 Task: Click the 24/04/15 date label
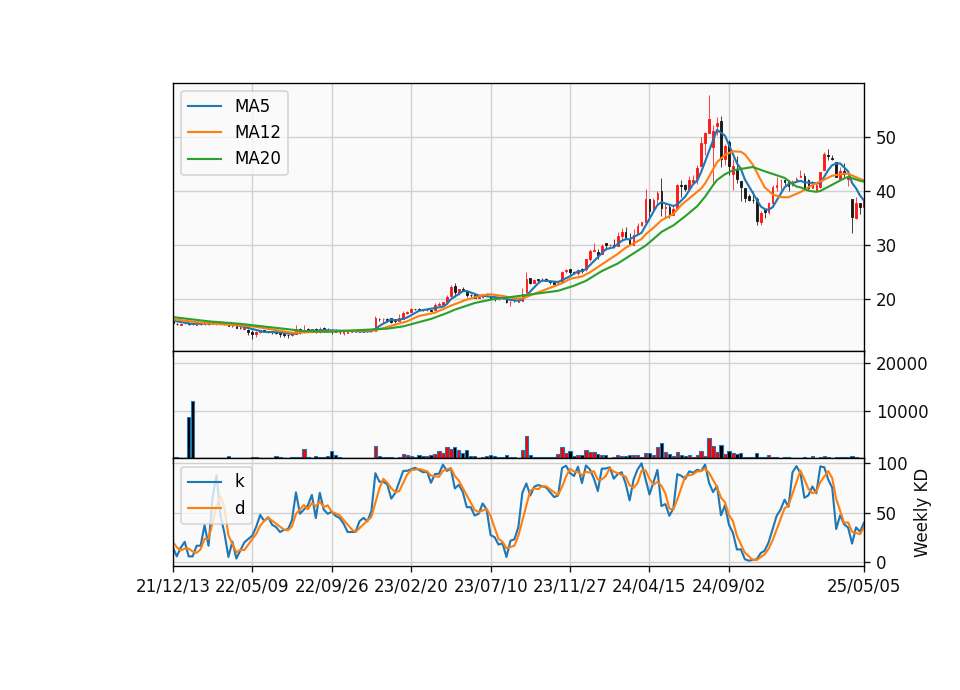(648, 586)
